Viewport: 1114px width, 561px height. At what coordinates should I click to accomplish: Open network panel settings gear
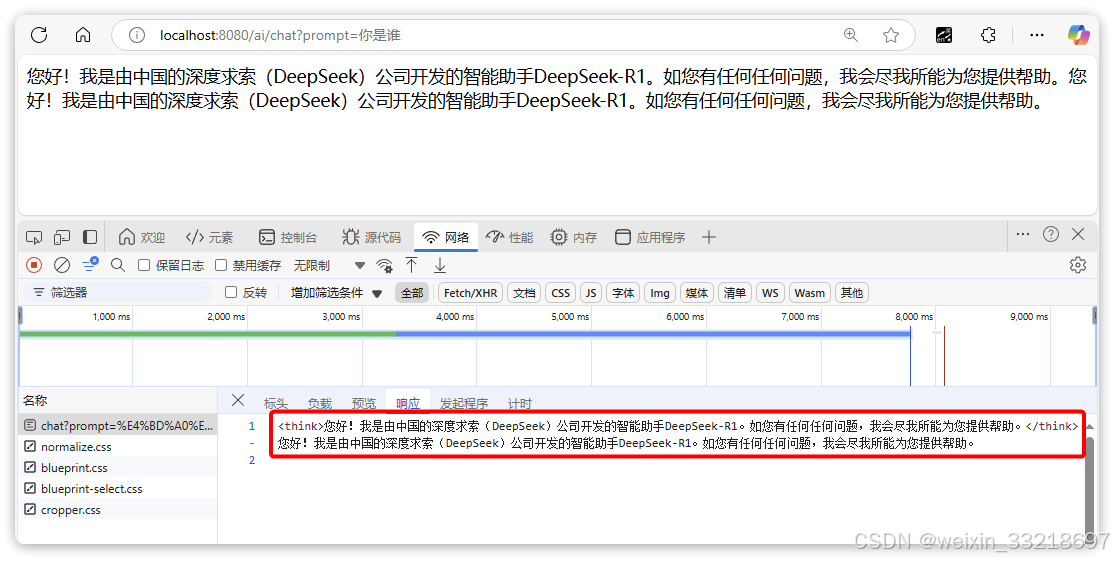pyautogui.click(x=1078, y=265)
